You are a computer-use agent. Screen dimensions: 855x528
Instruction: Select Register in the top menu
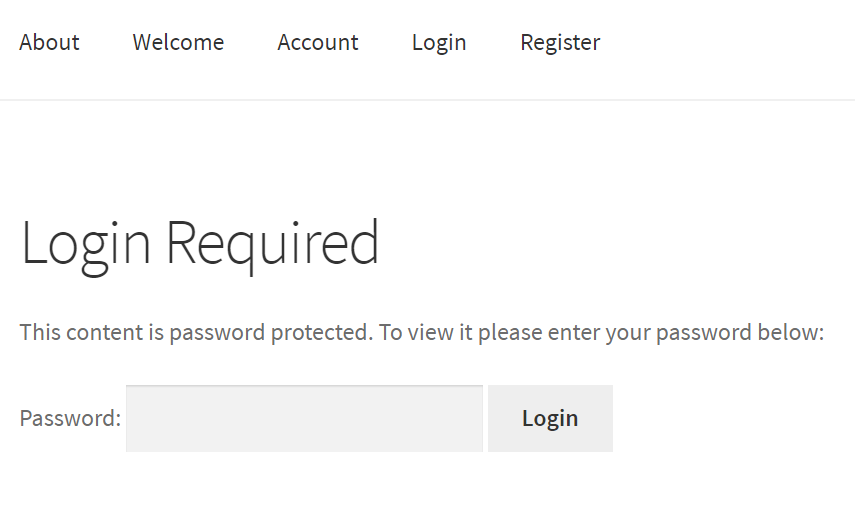coord(560,42)
